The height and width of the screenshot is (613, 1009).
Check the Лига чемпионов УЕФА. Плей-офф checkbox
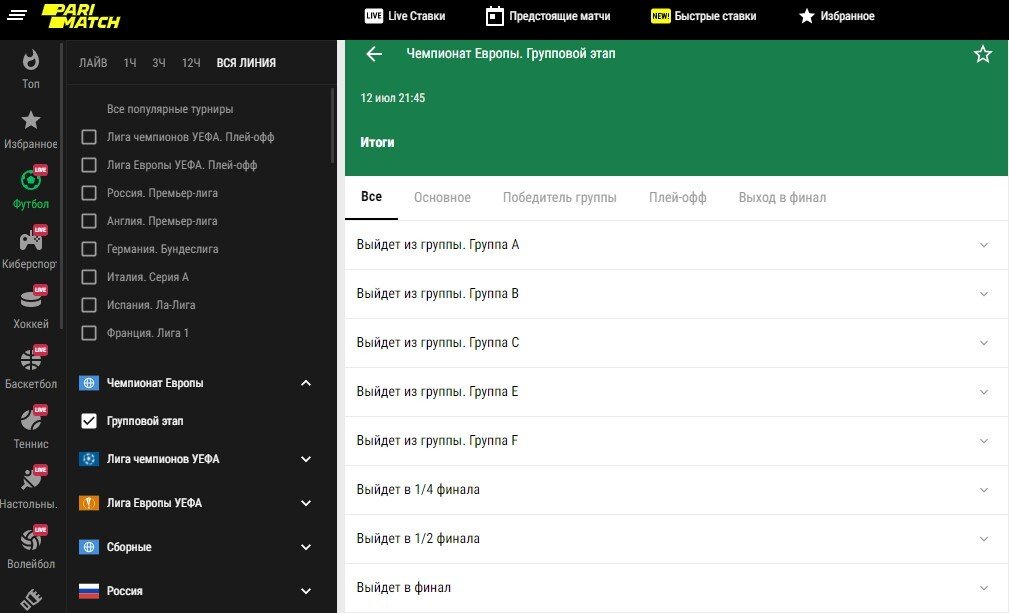point(89,137)
